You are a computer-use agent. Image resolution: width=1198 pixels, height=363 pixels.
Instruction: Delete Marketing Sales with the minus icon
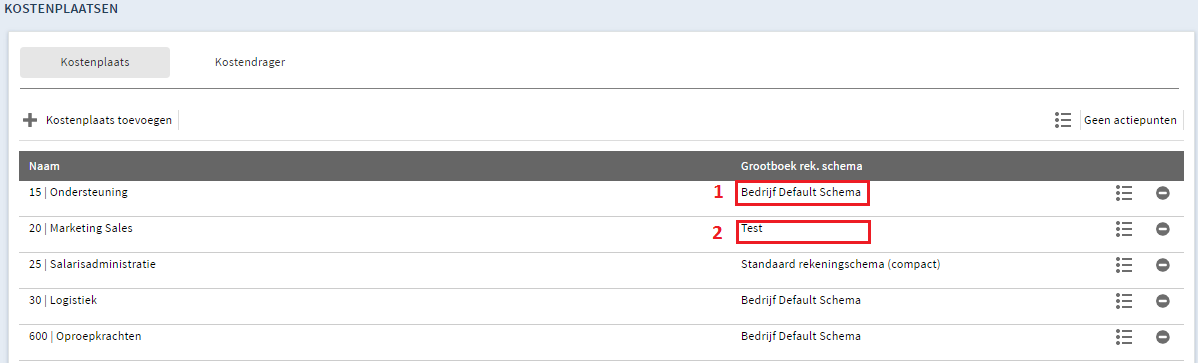[x=1163, y=228]
